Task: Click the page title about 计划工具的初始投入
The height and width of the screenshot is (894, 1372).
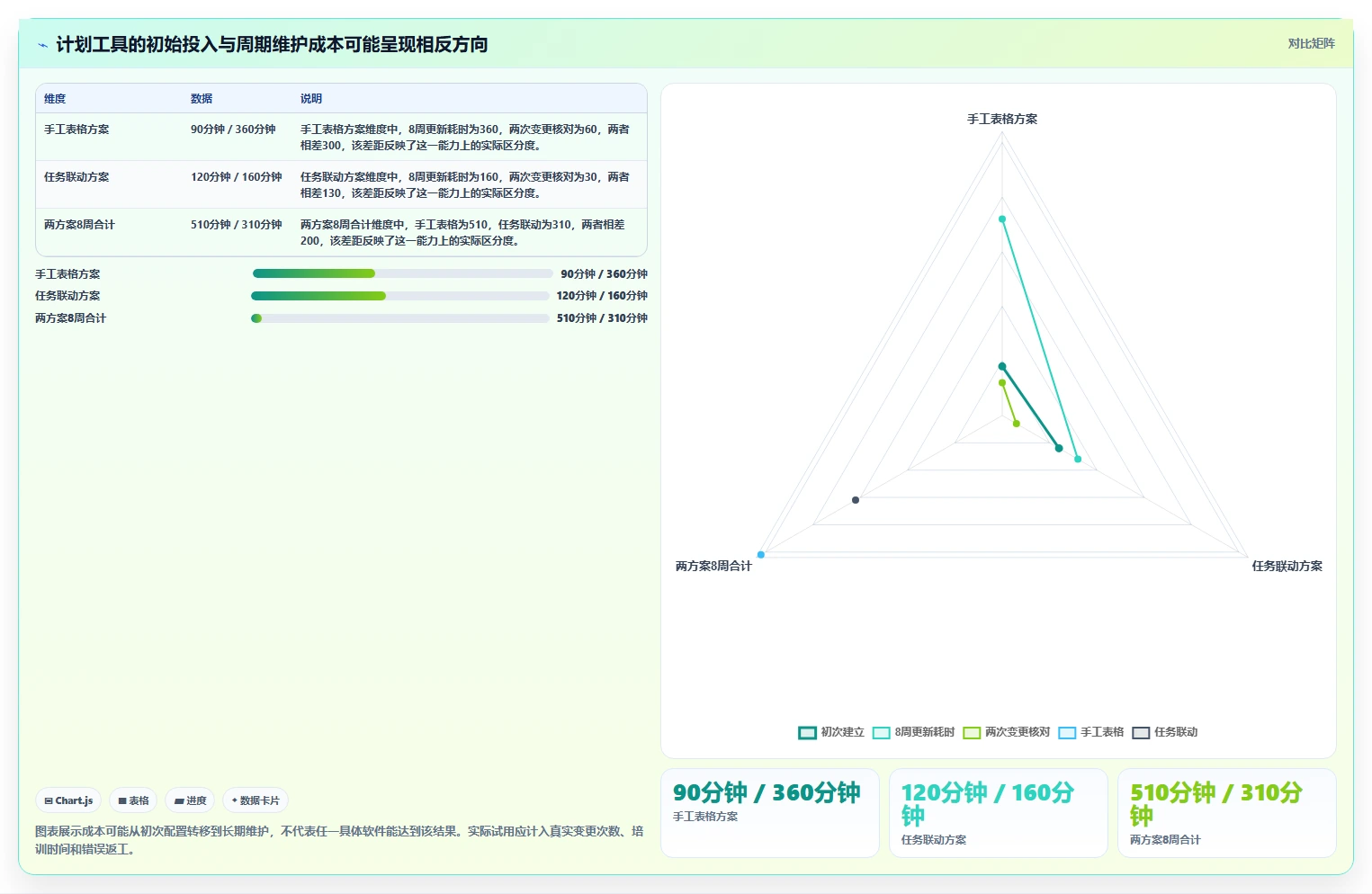Action: click(272, 44)
